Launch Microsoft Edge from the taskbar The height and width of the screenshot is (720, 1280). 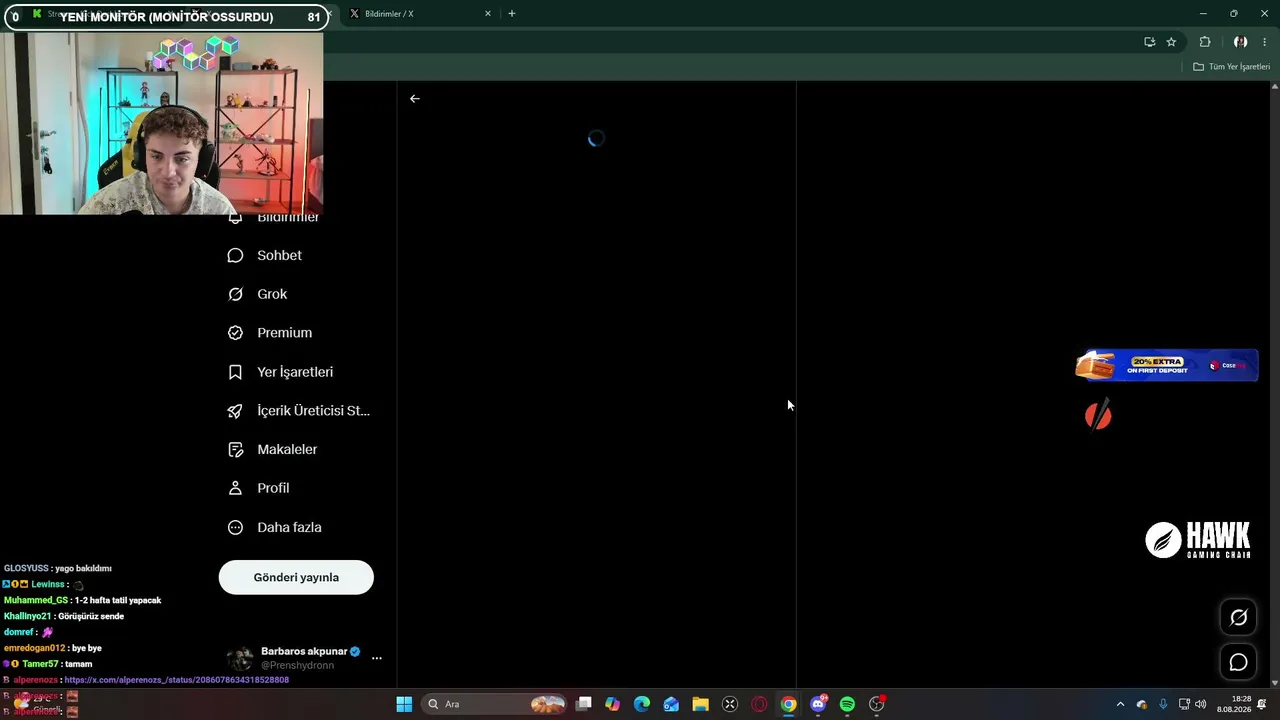point(642,704)
